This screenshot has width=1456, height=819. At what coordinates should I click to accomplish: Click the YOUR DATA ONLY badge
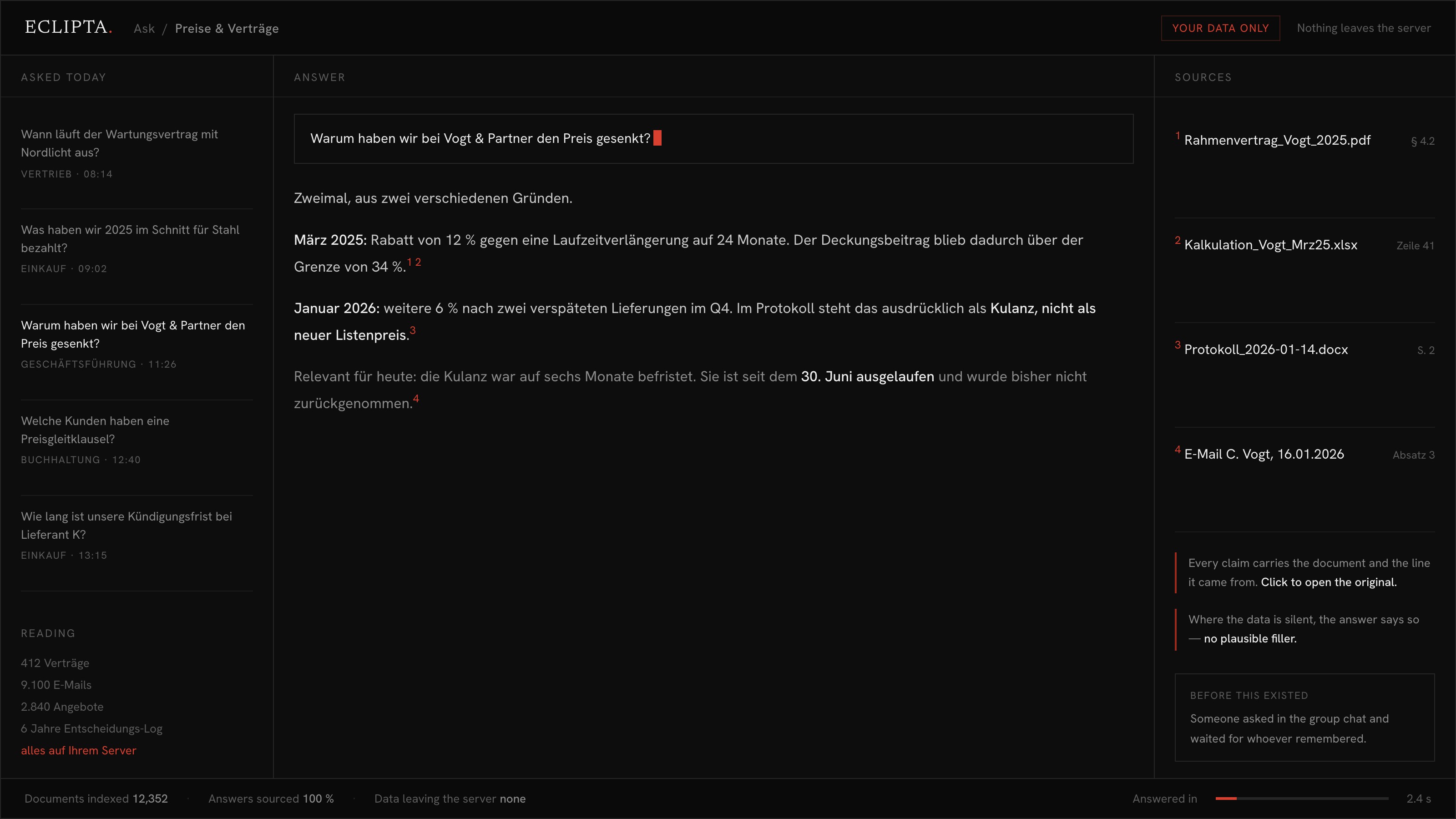[1220, 28]
